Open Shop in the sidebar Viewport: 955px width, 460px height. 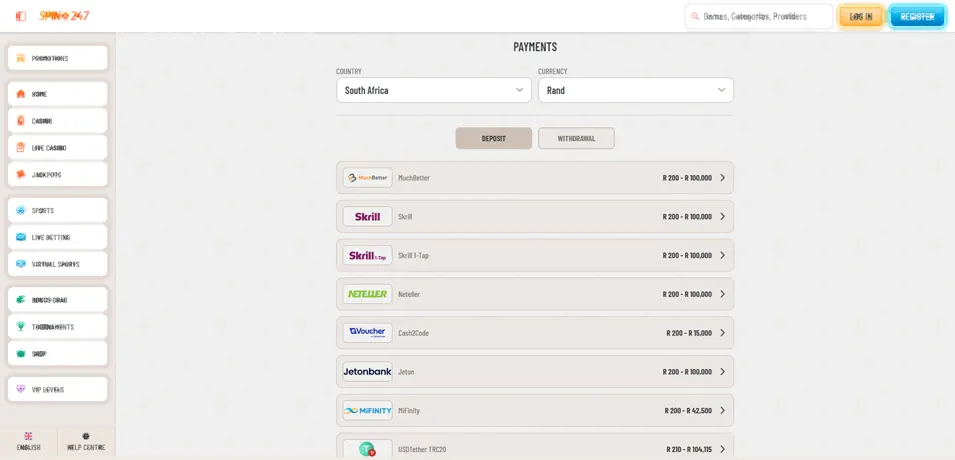pyautogui.click(x=57, y=354)
